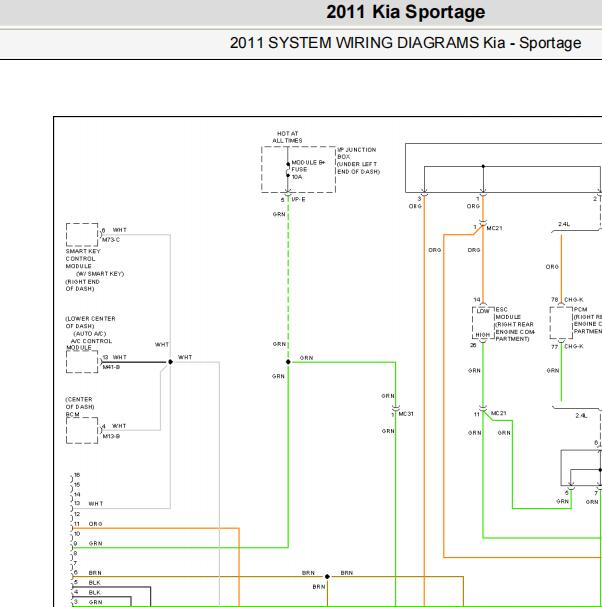Click the "M13-B" connector label

pos(111,436)
